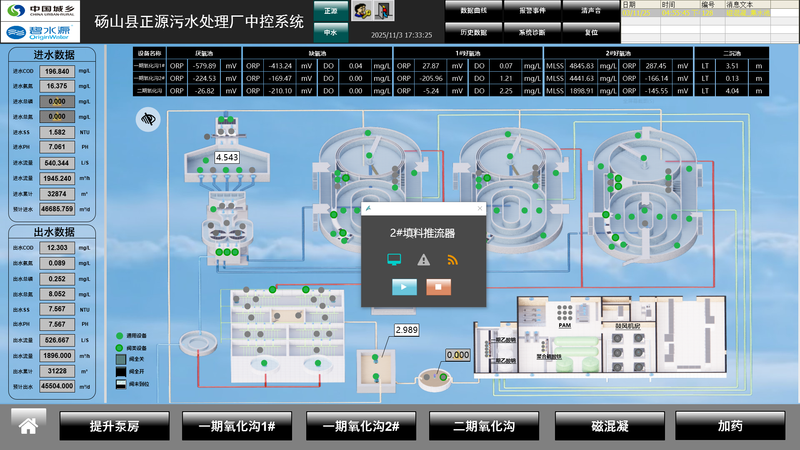Stop the 2#填料推流器 with stop button
The height and width of the screenshot is (450, 800).
click(x=438, y=287)
